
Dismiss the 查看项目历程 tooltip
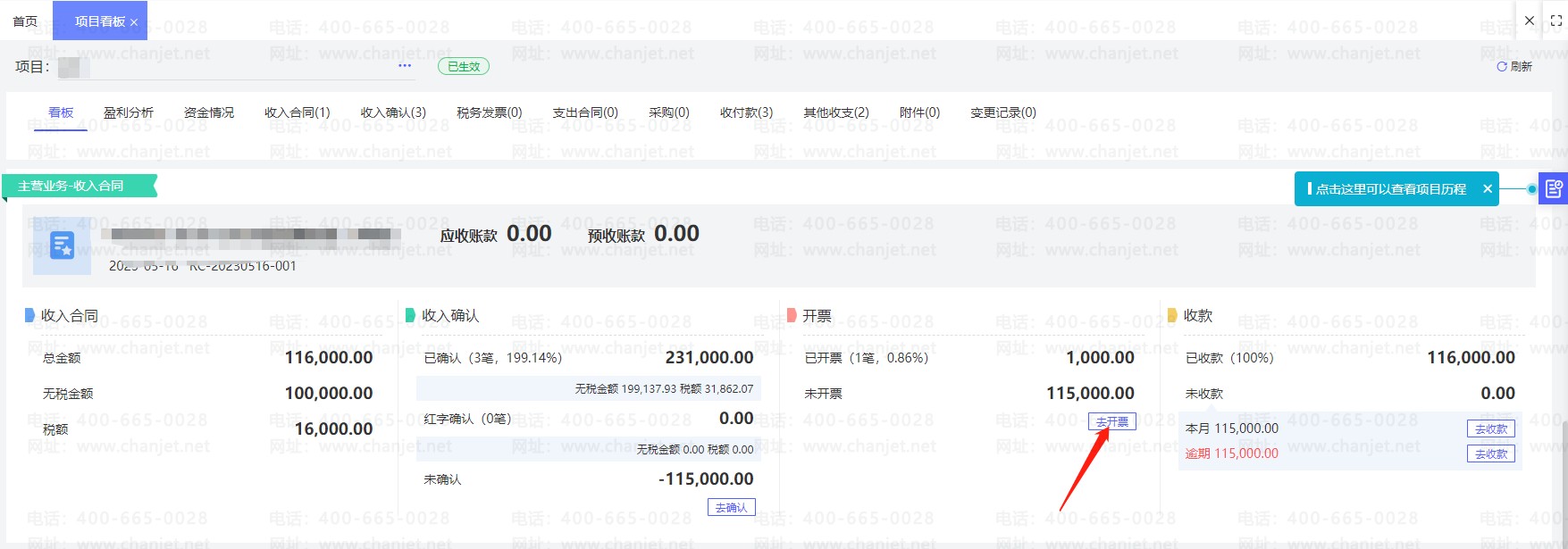[x=1488, y=188]
